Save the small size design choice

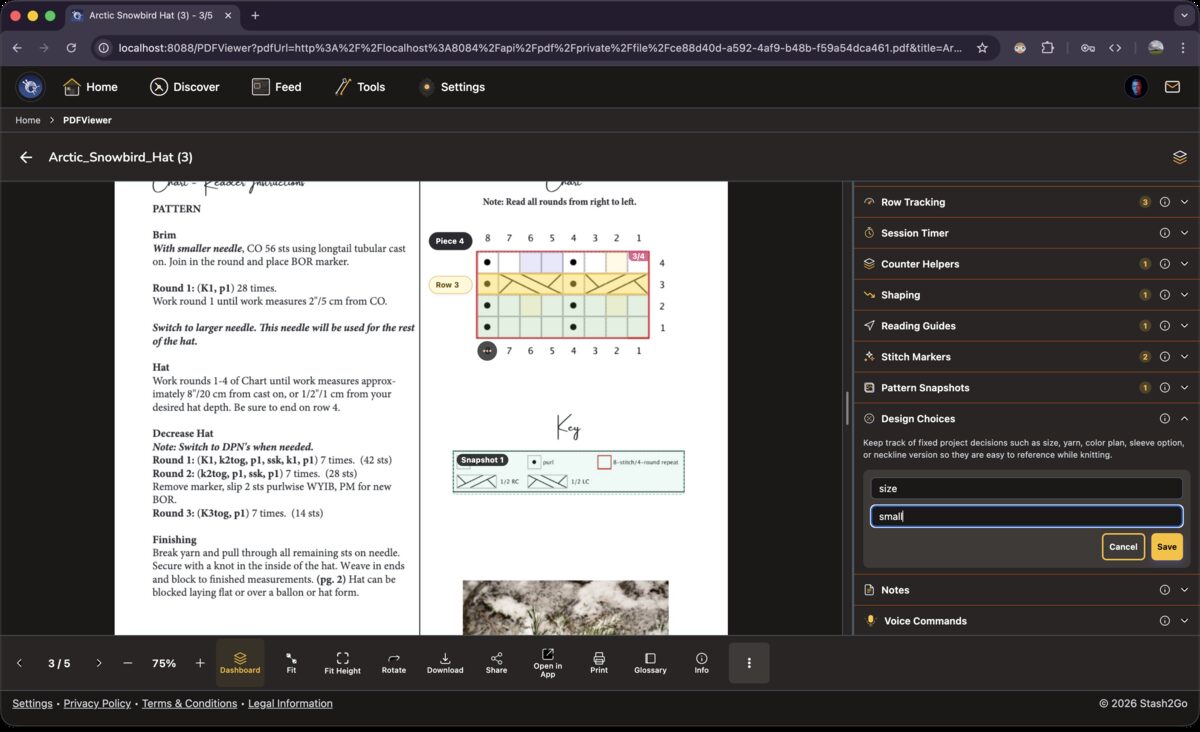click(1166, 547)
